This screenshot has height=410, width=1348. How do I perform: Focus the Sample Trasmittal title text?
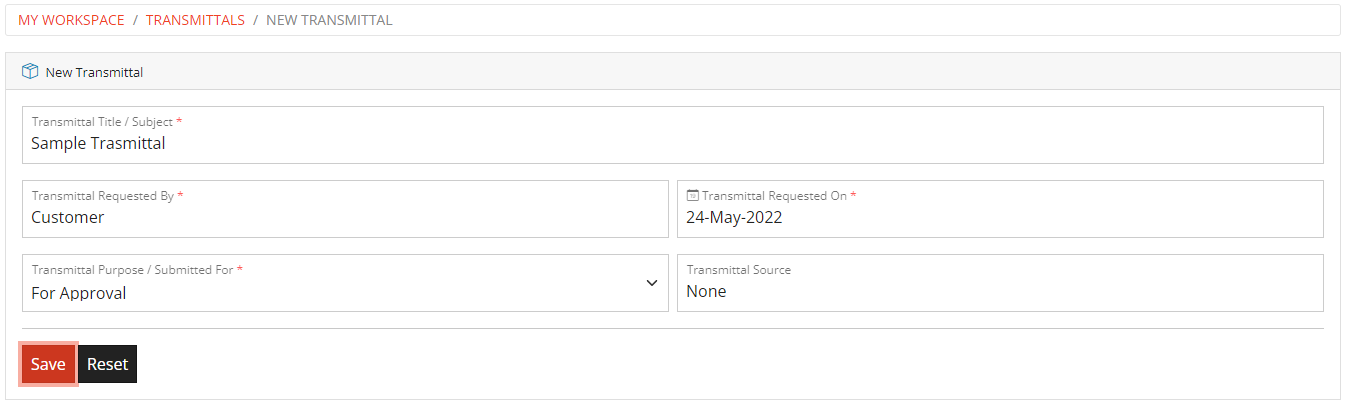[98, 143]
